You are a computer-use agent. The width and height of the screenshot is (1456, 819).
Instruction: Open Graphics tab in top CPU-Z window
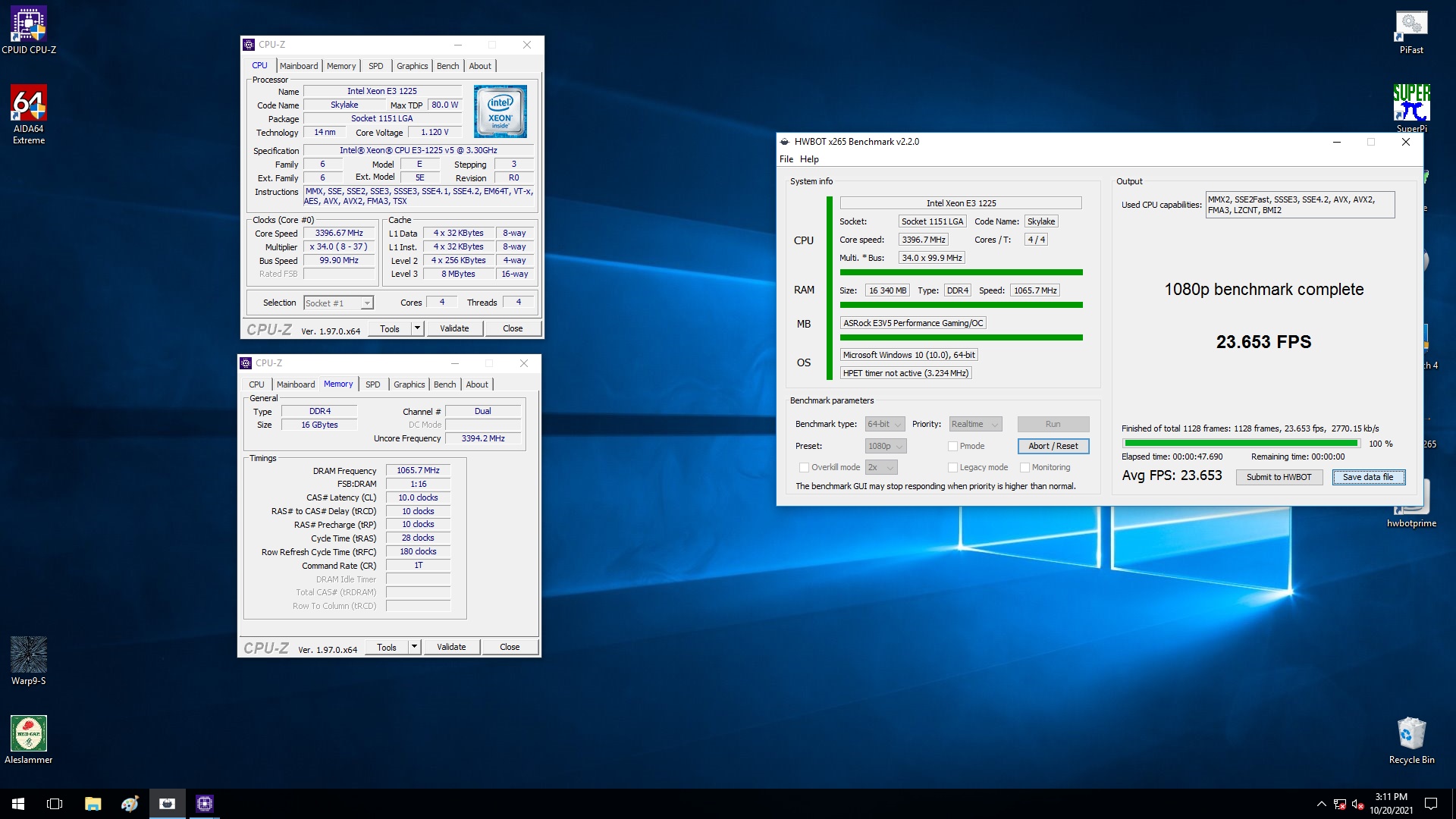(413, 66)
